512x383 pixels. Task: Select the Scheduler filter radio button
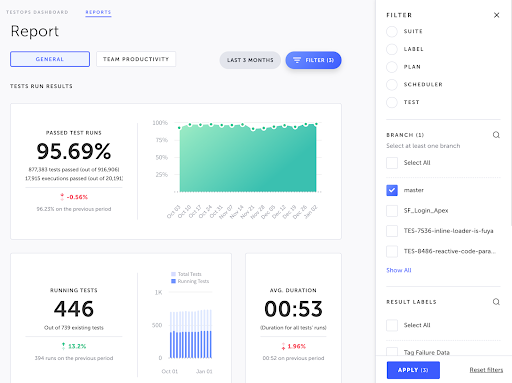click(x=392, y=84)
